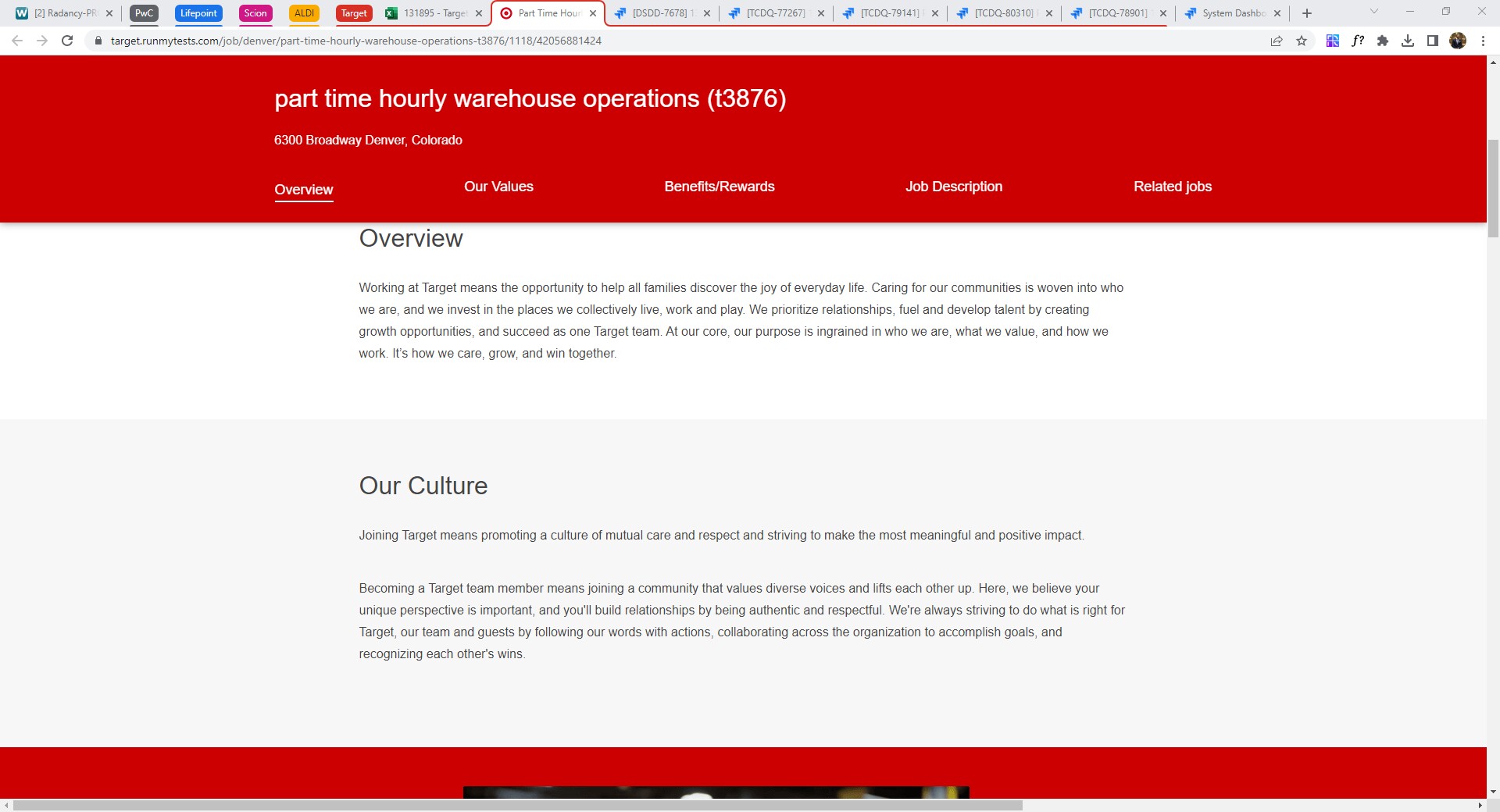Screen dimensions: 1500x812
Task: Open the Downloads icon
Action: click(x=1408, y=41)
